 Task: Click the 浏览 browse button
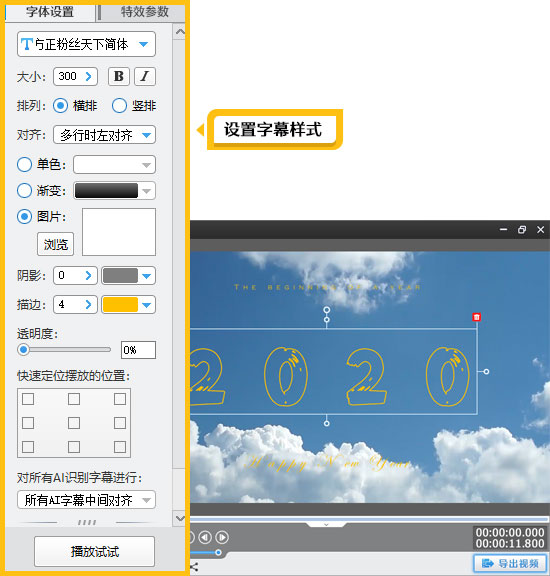[x=55, y=244]
